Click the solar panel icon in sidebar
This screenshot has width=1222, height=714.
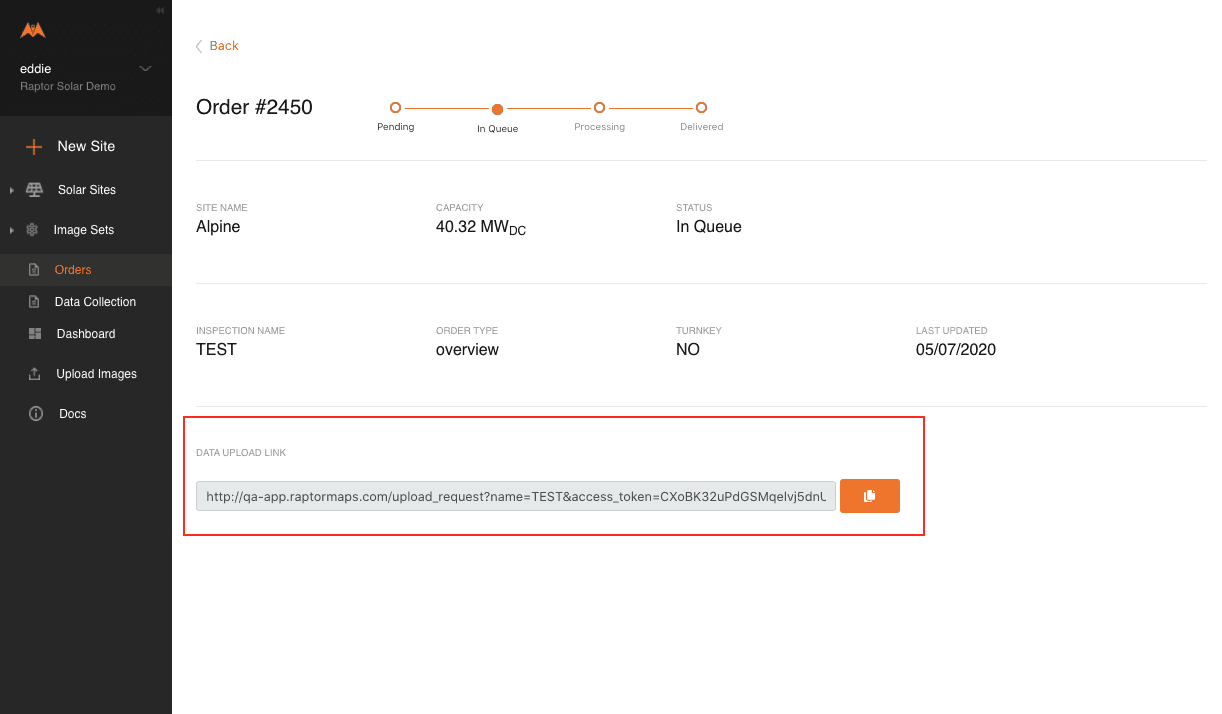(x=34, y=190)
